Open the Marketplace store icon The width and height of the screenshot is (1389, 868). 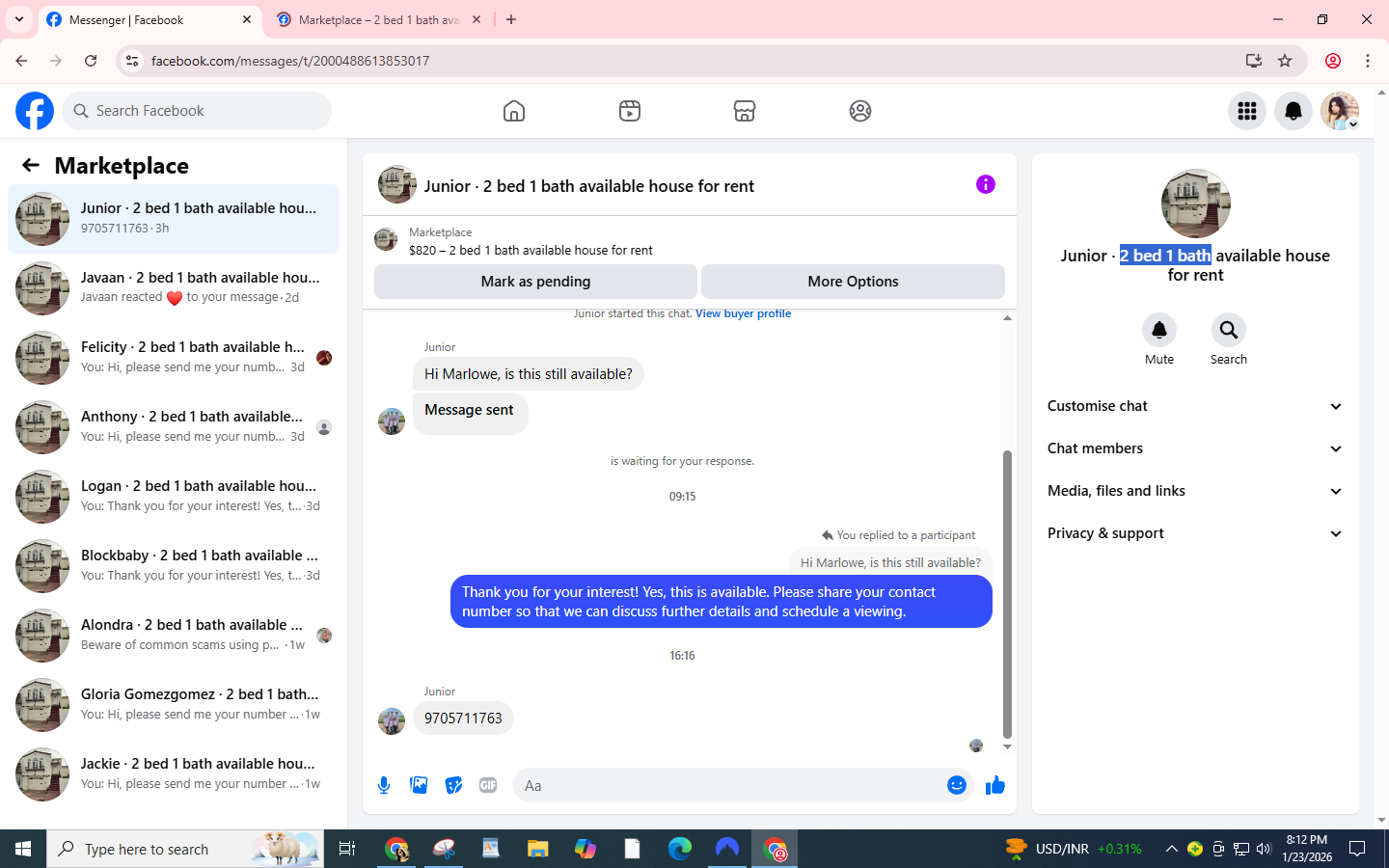tap(745, 111)
